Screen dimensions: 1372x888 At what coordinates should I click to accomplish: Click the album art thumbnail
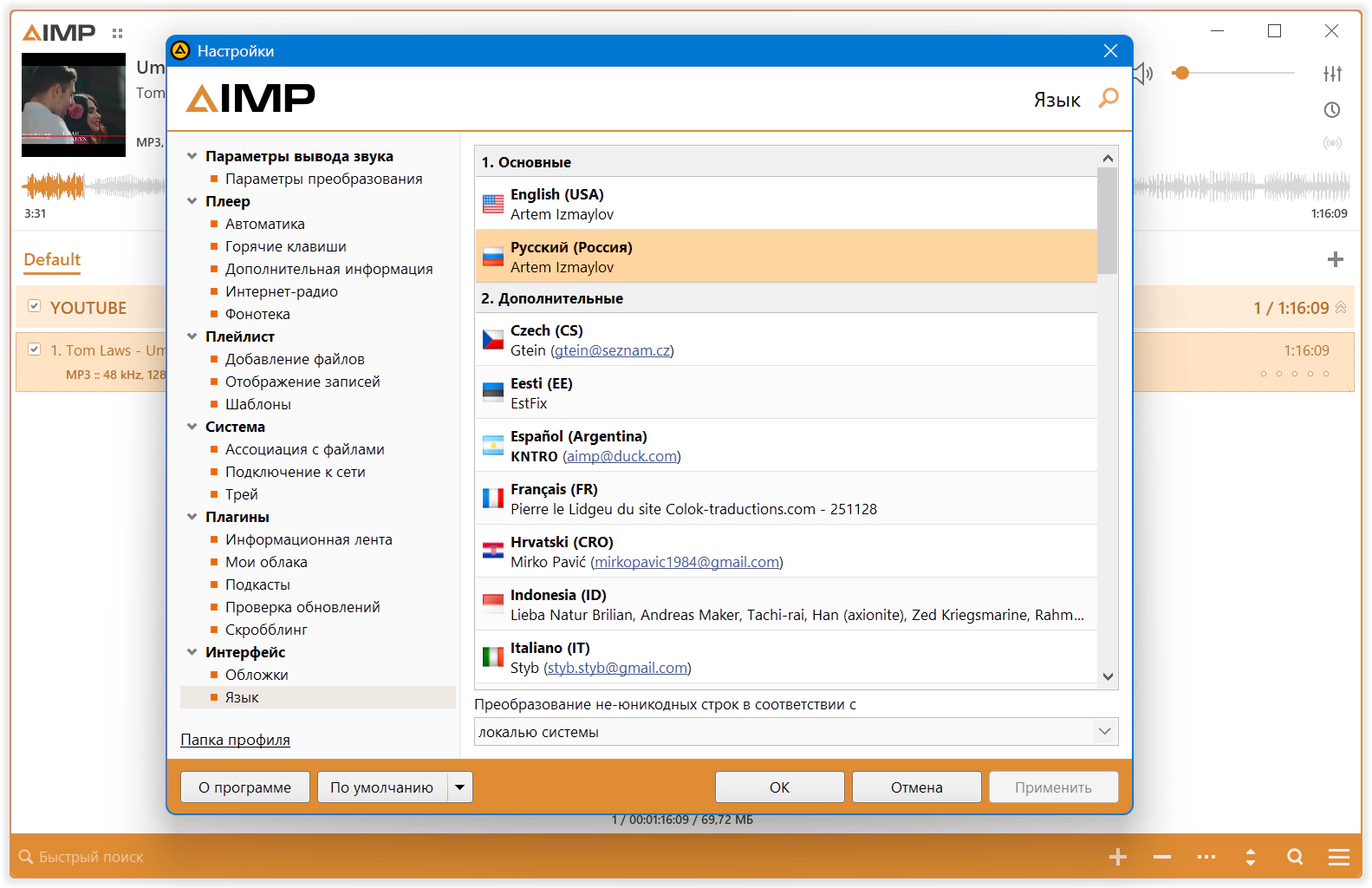point(74,105)
